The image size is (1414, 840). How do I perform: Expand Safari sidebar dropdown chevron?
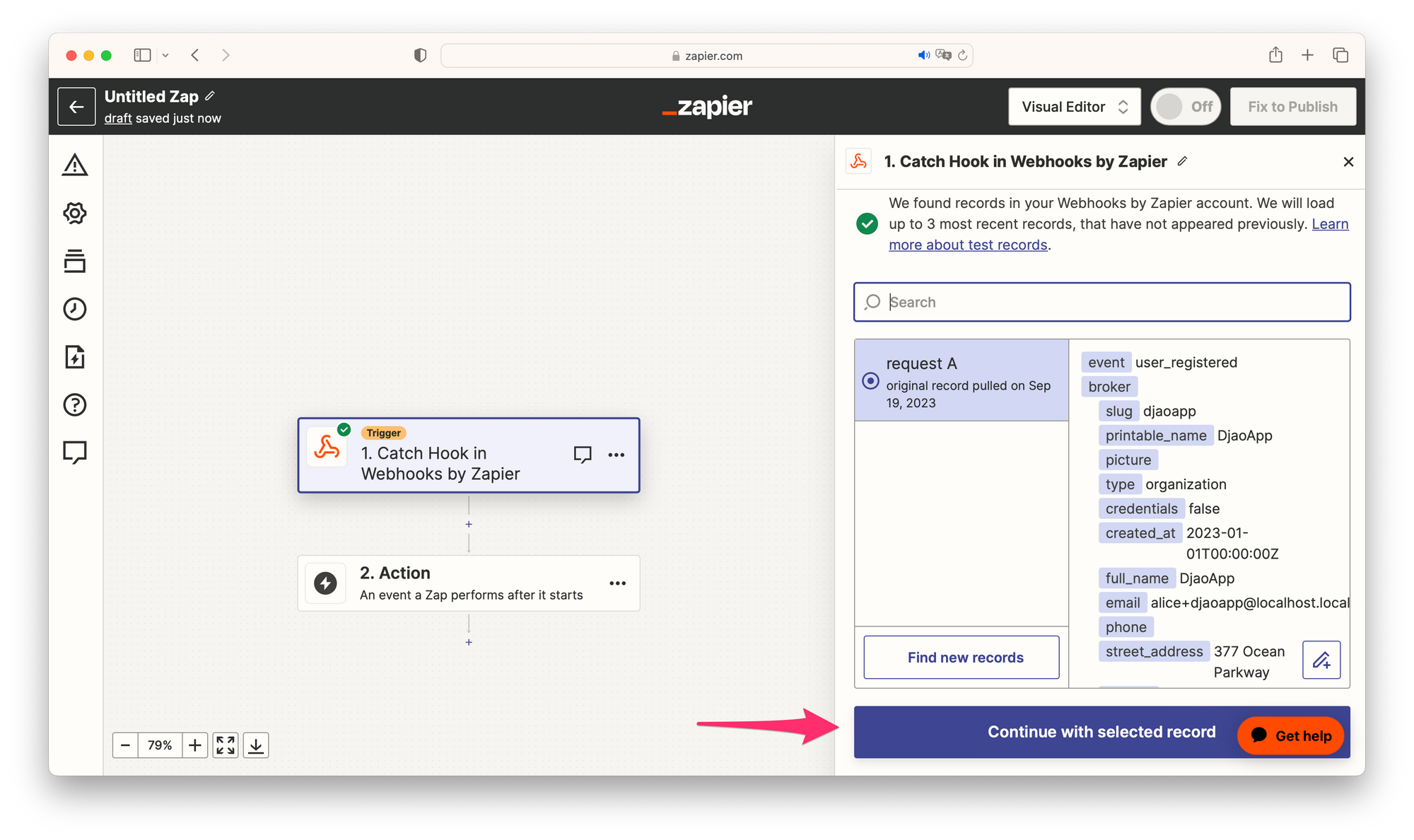[x=165, y=55]
